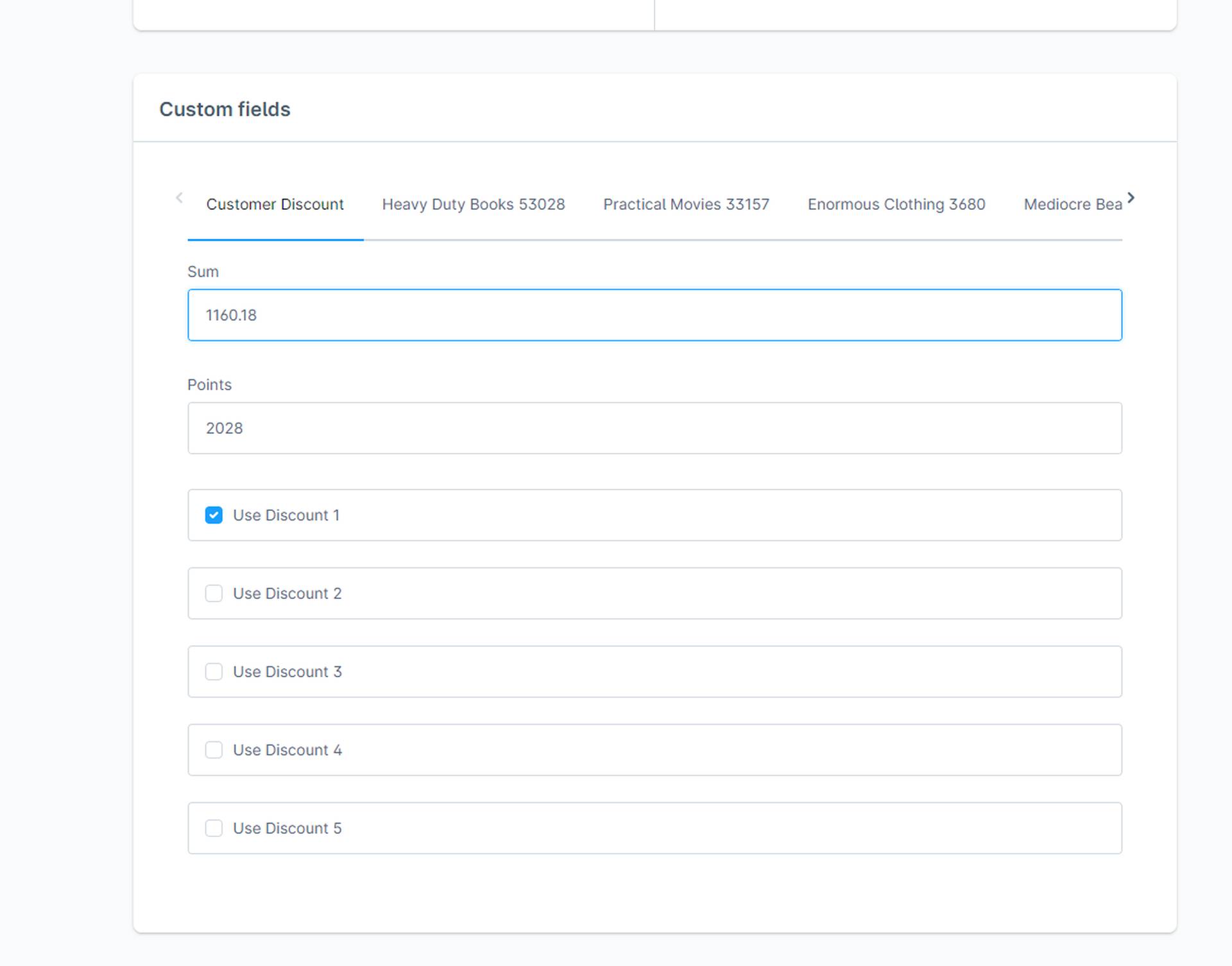1232x966 pixels.
Task: Click the Custom fields heading
Action: coord(225,109)
